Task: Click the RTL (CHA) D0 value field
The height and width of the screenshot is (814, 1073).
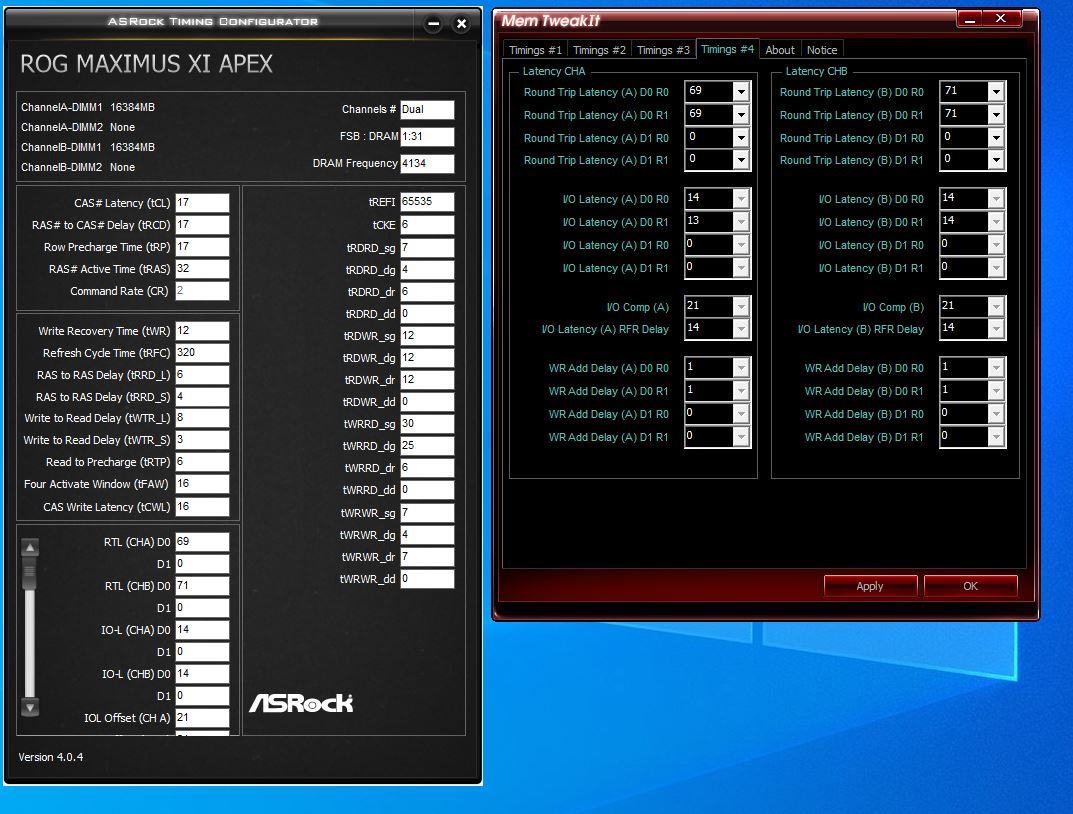Action: click(202, 542)
